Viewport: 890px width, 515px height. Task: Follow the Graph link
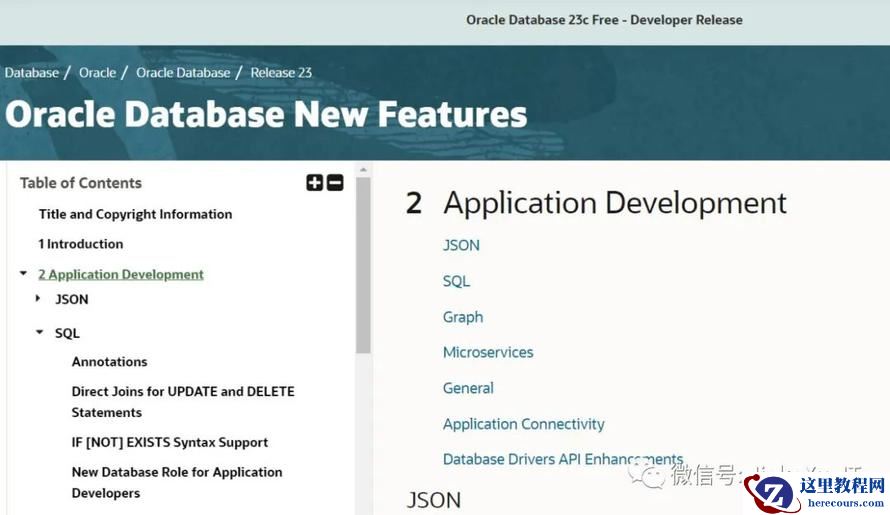(463, 317)
